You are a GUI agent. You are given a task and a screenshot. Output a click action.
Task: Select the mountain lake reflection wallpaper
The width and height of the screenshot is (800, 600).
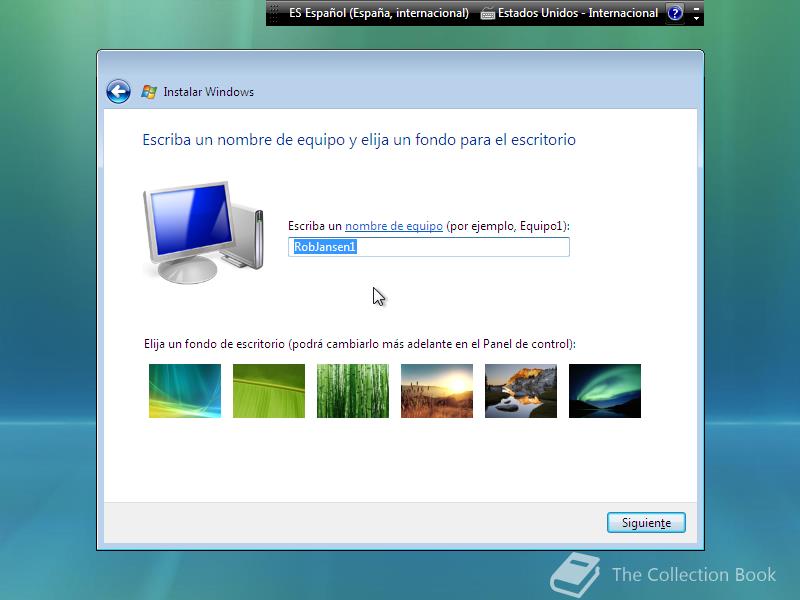[521, 391]
